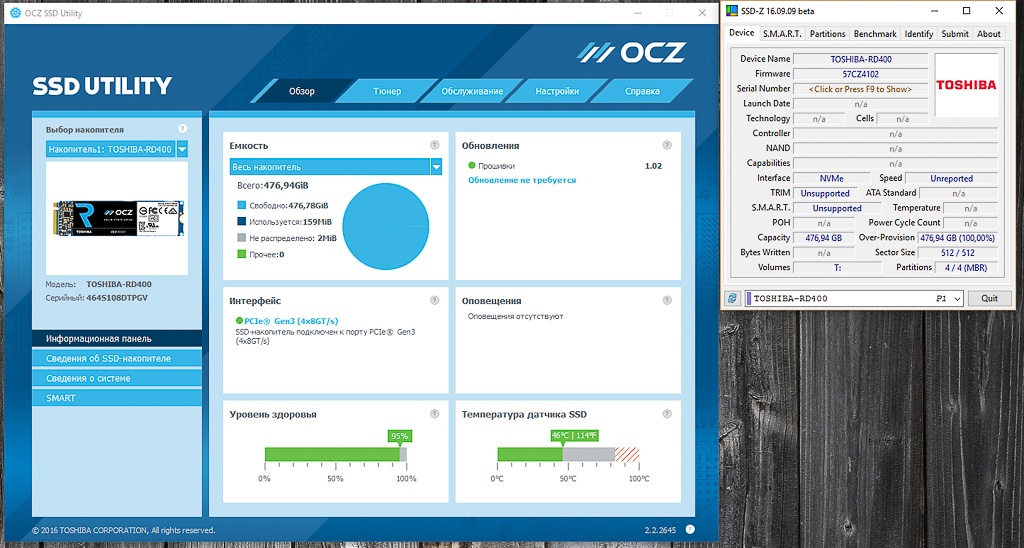Click OCZ SSD Utility gear icon in title bar
This screenshot has height=548, width=1024.
pos(16,12)
